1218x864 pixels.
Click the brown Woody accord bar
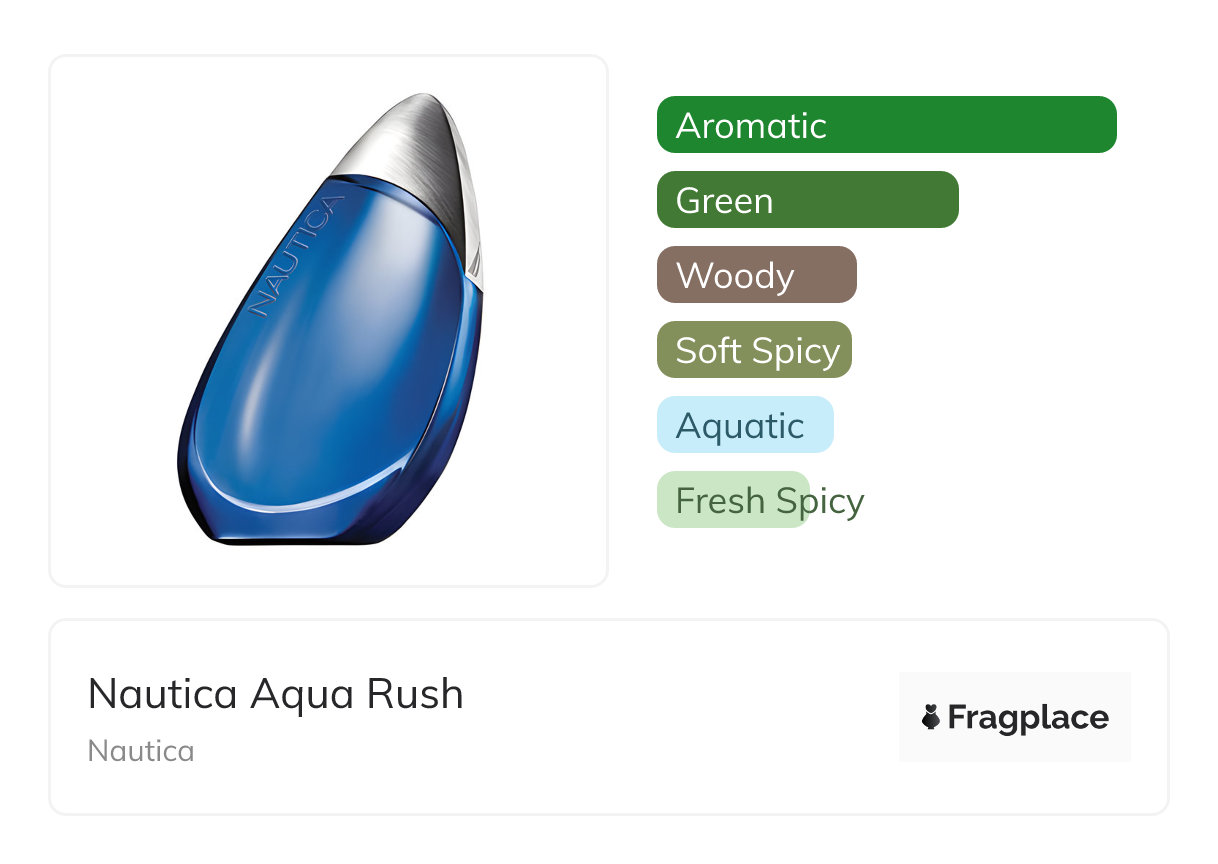click(756, 275)
